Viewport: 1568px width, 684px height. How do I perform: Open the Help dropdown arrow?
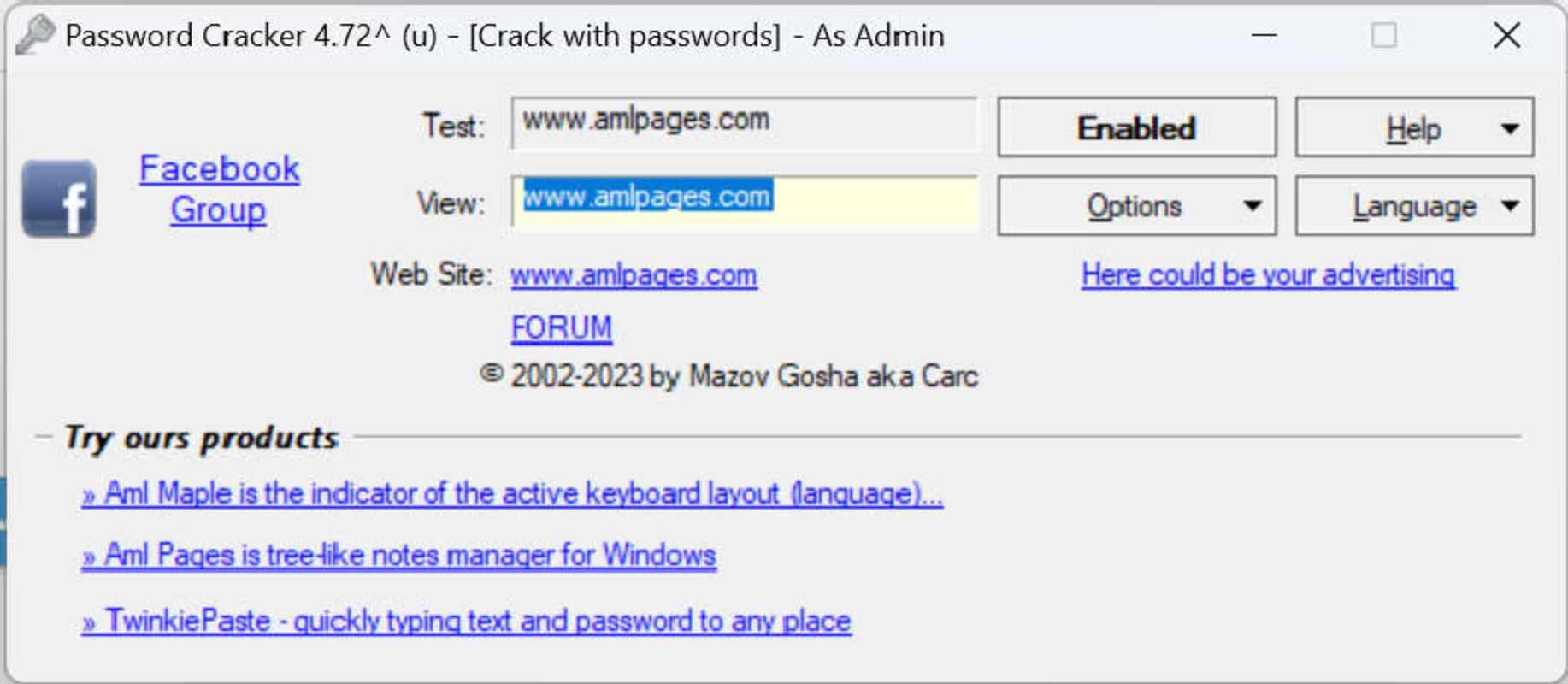1510,129
